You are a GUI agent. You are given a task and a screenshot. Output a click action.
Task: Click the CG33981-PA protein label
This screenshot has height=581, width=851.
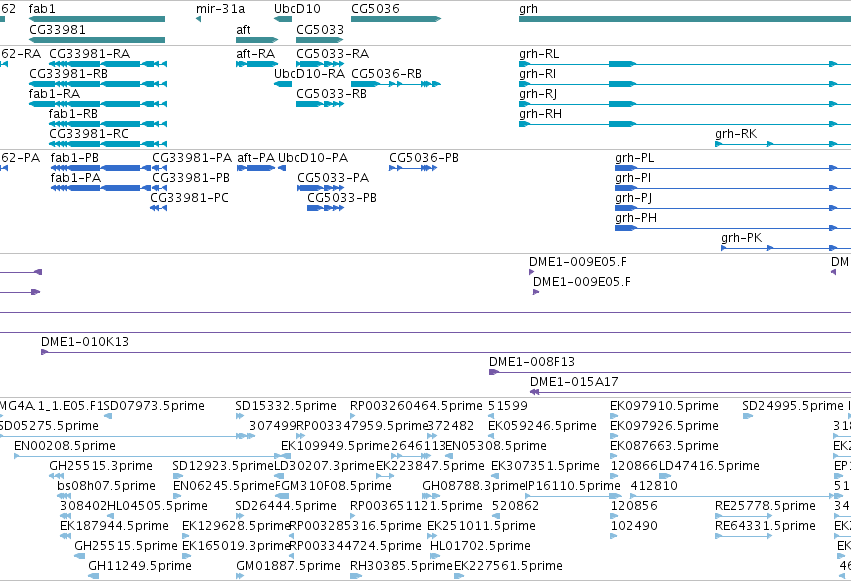[192, 158]
